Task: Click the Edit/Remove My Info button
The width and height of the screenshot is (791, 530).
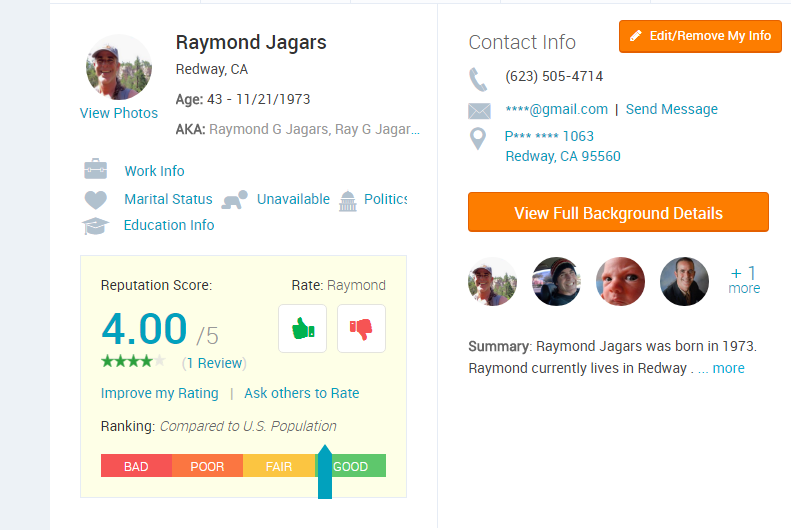Action: click(x=700, y=36)
